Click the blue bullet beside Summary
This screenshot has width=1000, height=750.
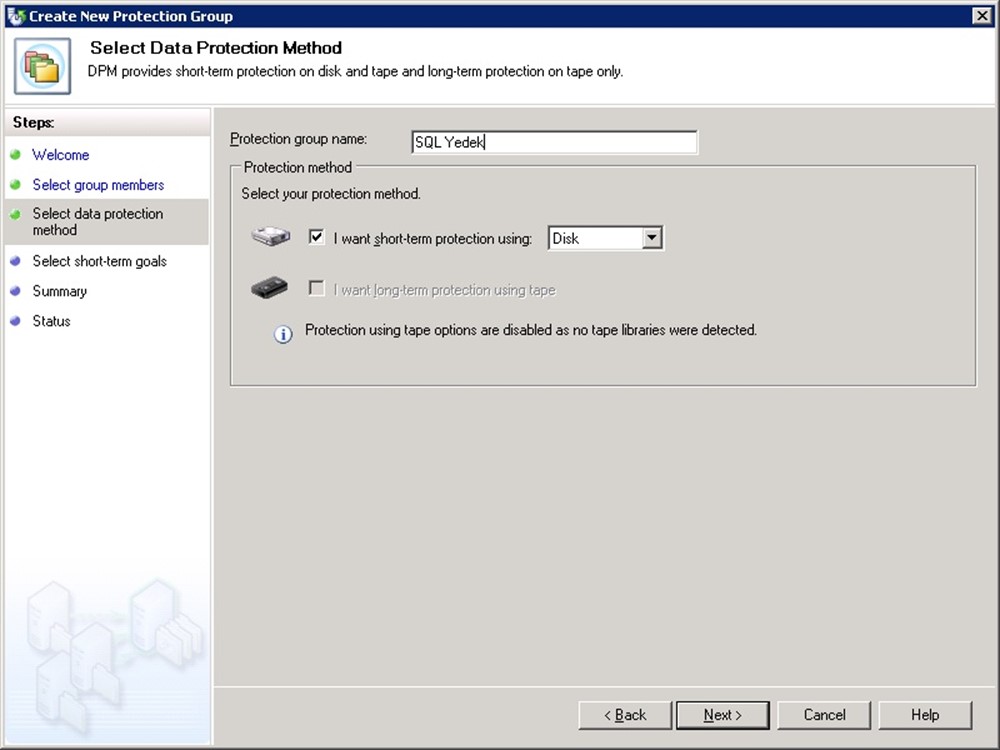15,291
